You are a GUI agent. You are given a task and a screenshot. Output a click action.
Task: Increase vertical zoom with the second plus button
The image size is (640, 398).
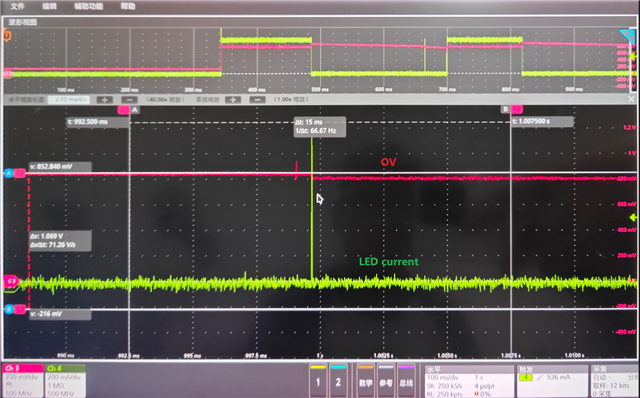click(x=233, y=100)
